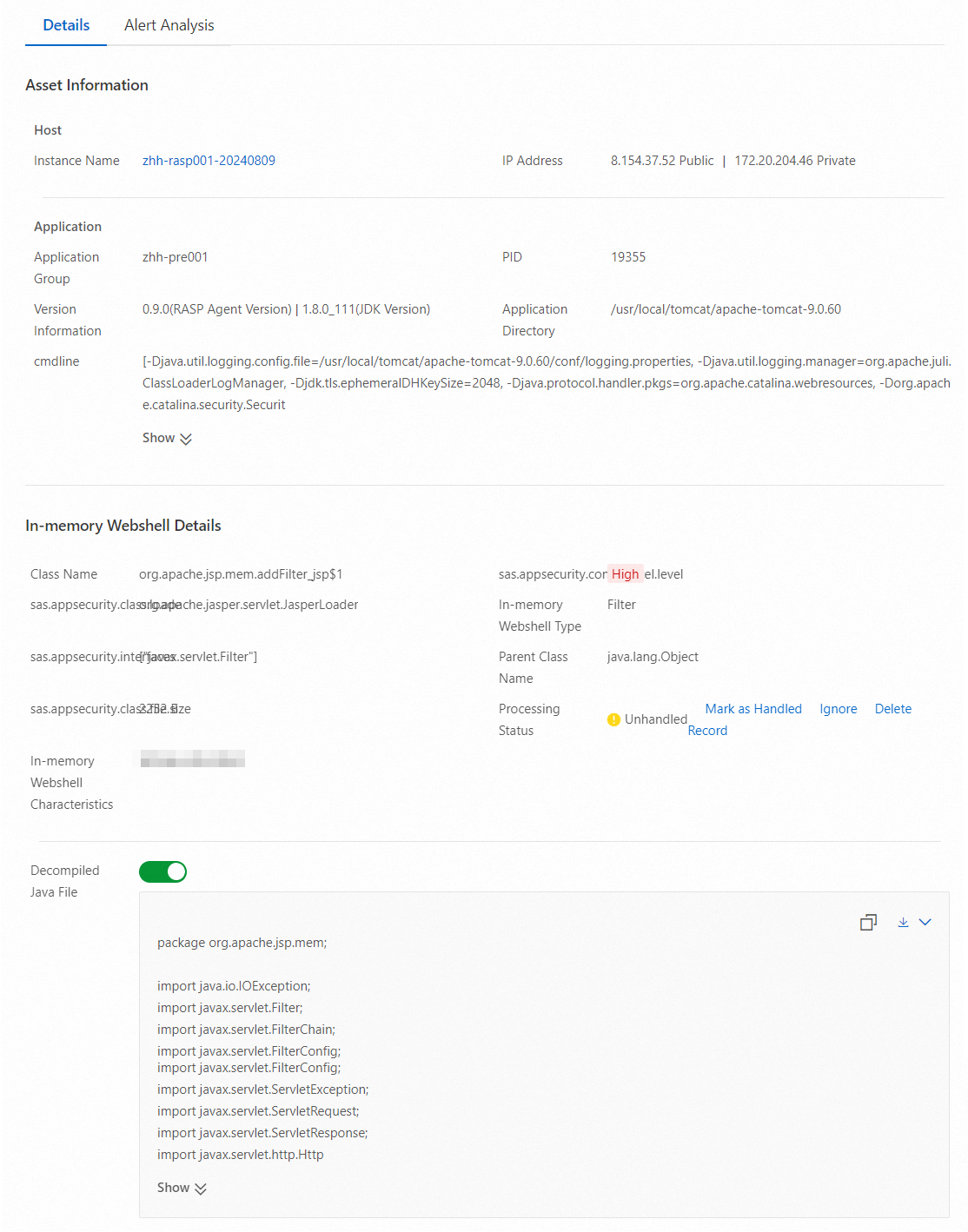Screen dimensions: 968x1232
Task: Click the High risk level tag
Action: tap(625, 574)
